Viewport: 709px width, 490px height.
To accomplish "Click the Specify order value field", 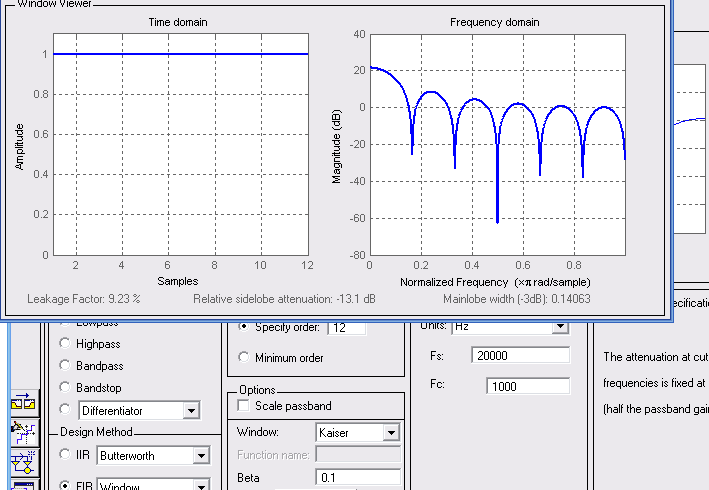I will [x=347, y=327].
